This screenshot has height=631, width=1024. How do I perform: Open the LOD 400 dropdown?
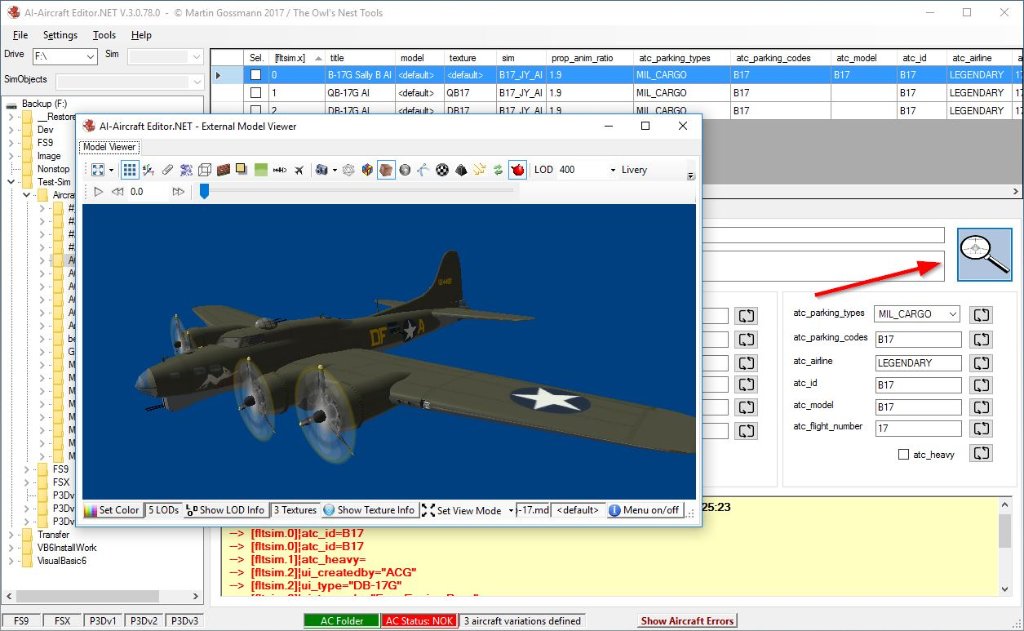point(613,170)
